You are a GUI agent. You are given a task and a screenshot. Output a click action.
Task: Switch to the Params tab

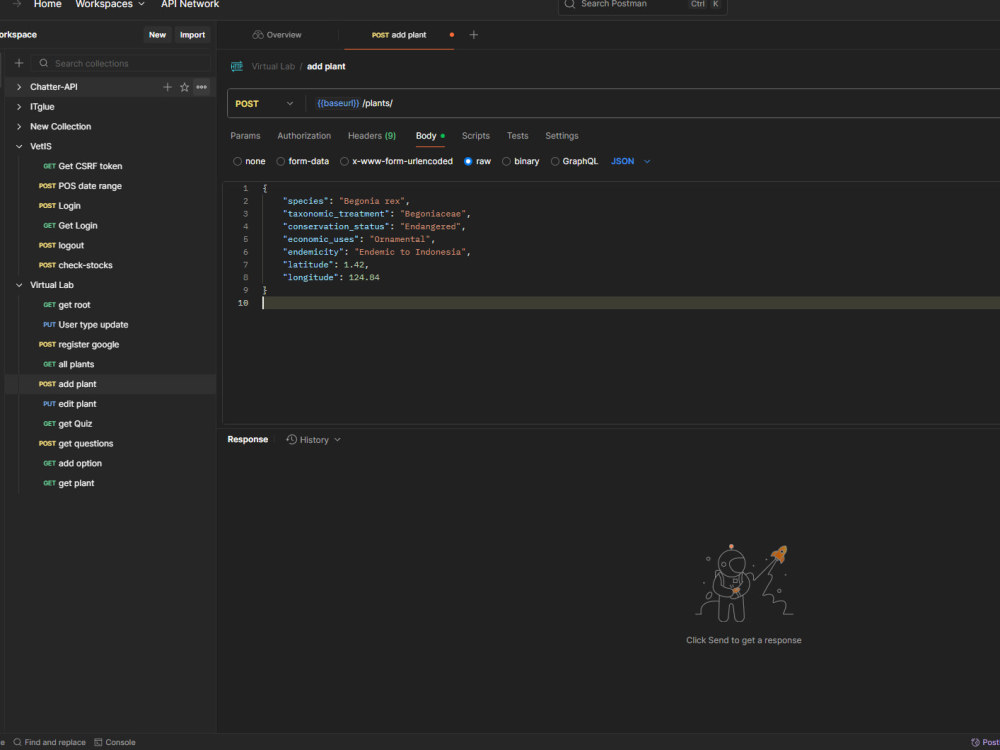point(246,136)
